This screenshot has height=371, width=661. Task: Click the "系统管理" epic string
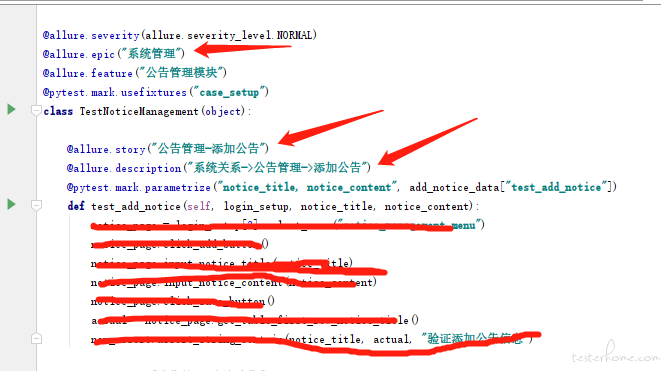pyautogui.click(x=152, y=54)
